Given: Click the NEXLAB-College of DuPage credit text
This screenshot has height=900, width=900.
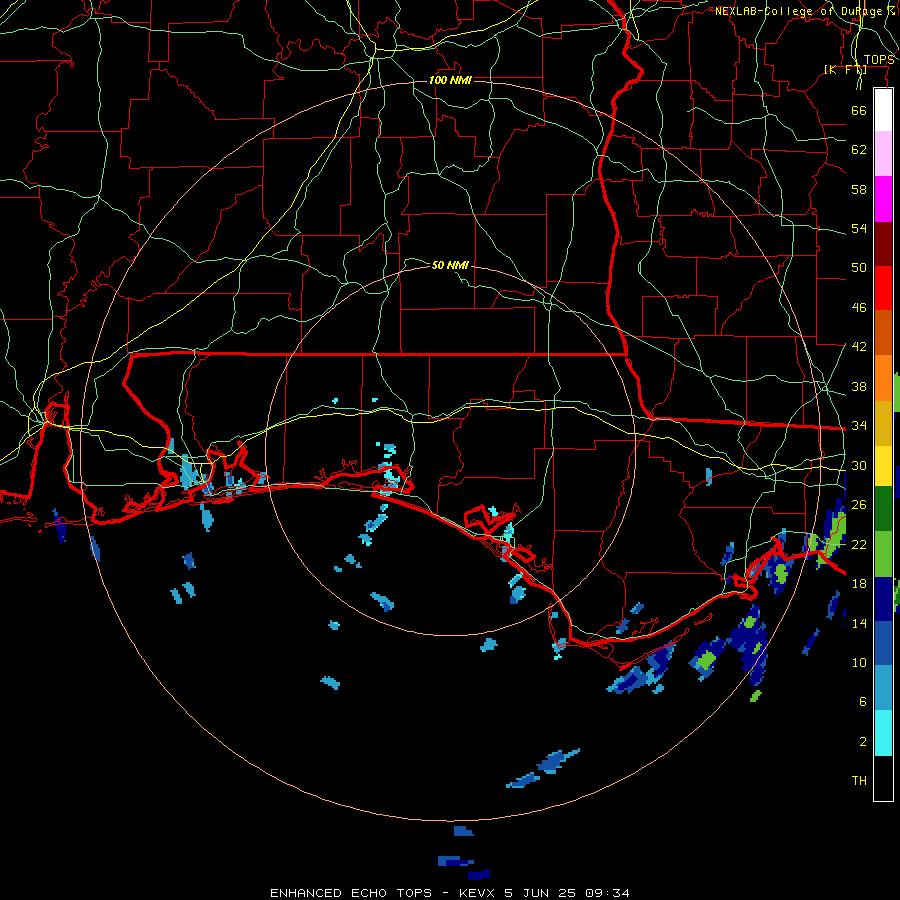Looking at the screenshot, I should (x=805, y=11).
